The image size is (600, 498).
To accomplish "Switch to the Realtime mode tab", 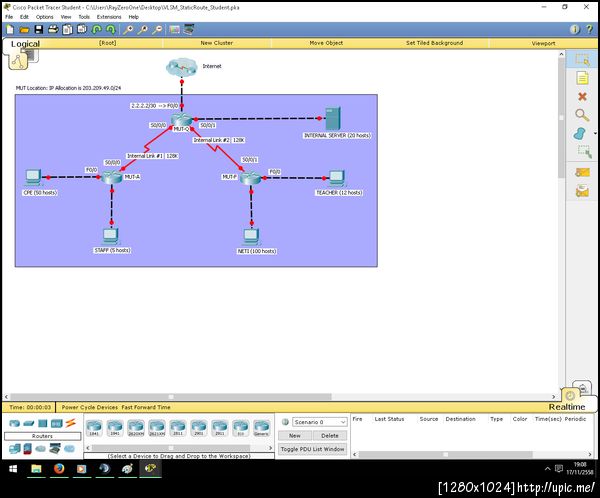I will coord(567,407).
